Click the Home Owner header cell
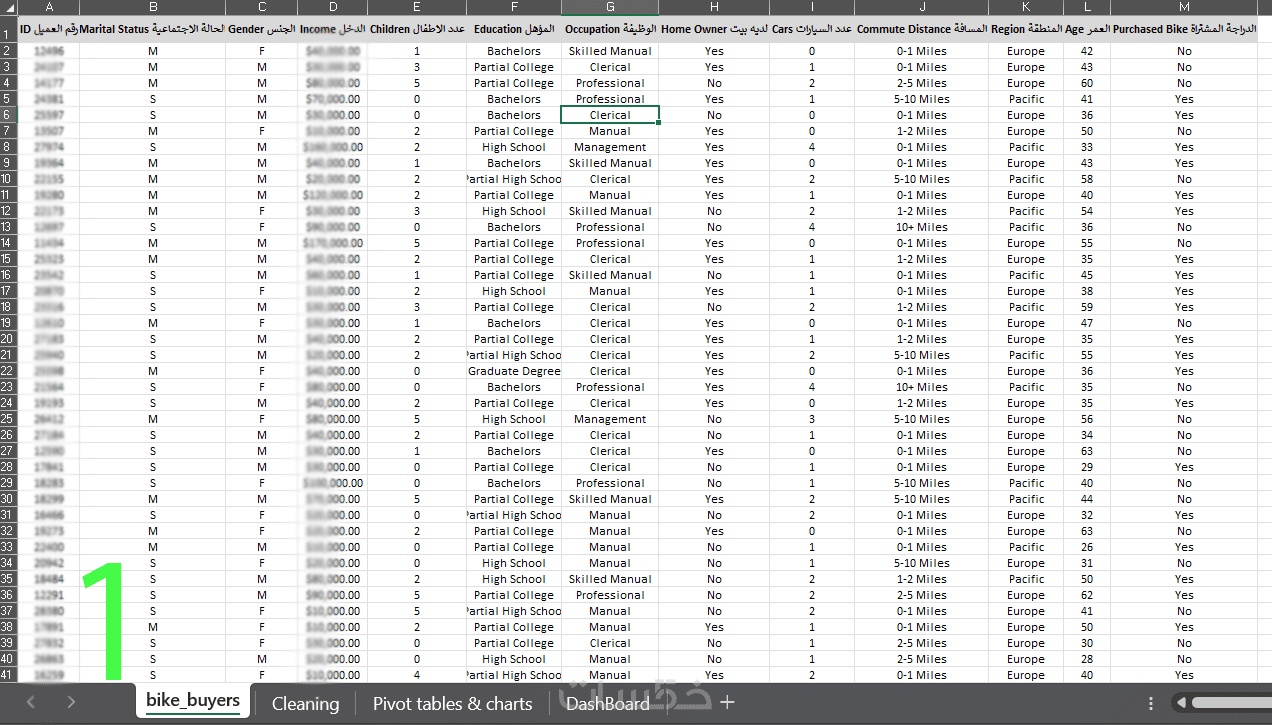Image resolution: width=1272 pixels, height=725 pixels. pos(714,29)
